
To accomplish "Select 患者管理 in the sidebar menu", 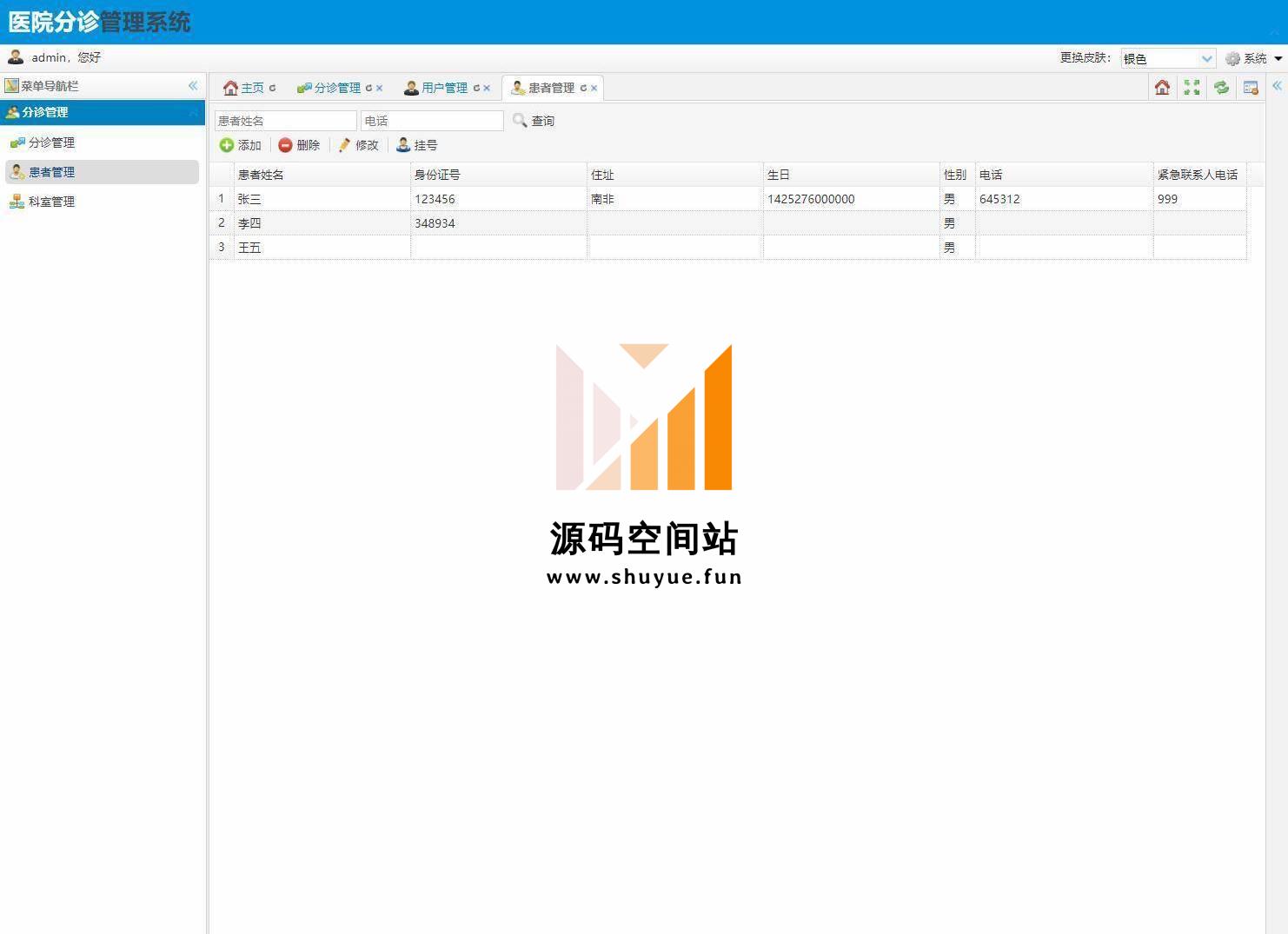I will click(x=103, y=172).
